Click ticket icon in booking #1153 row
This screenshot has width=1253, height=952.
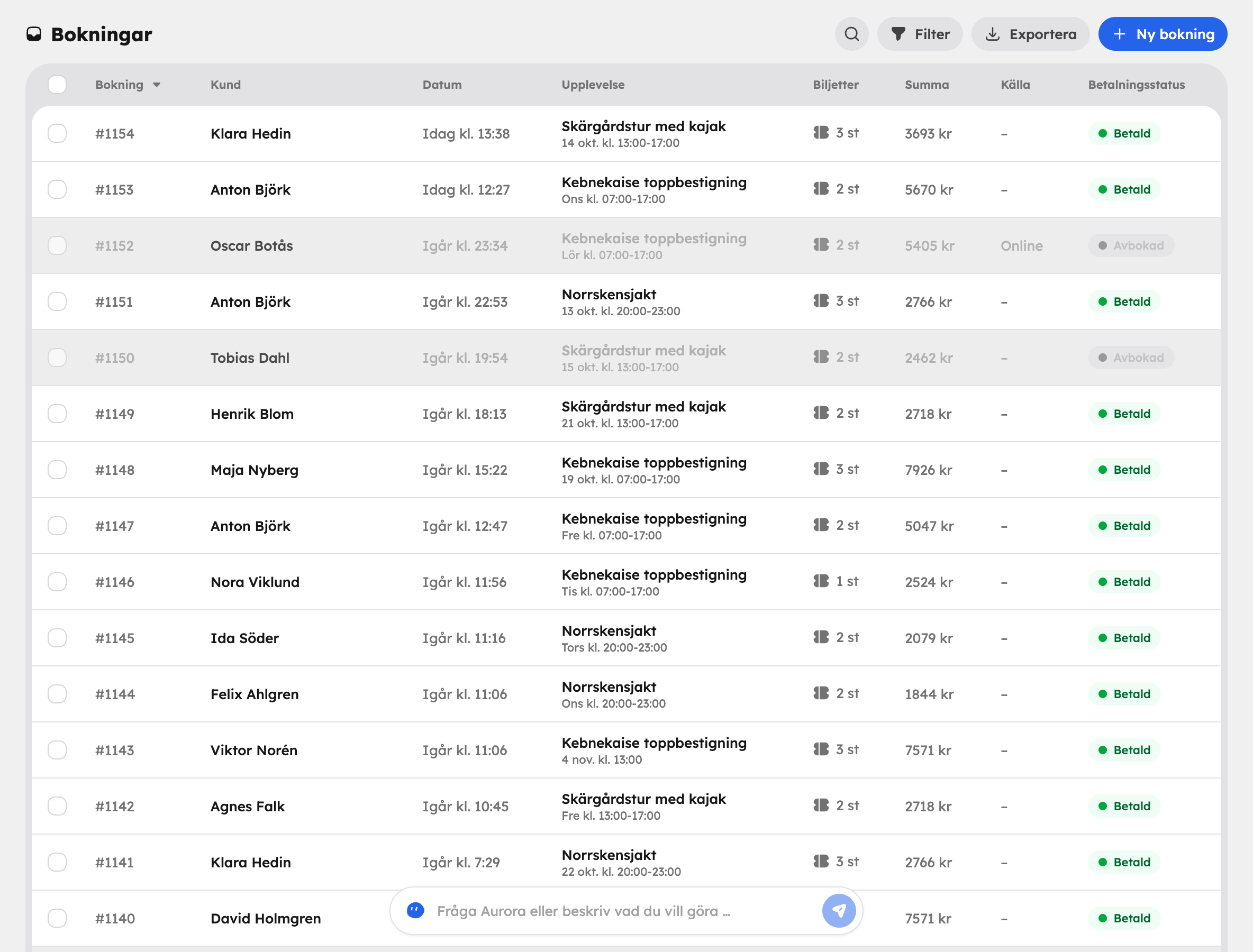click(x=821, y=189)
